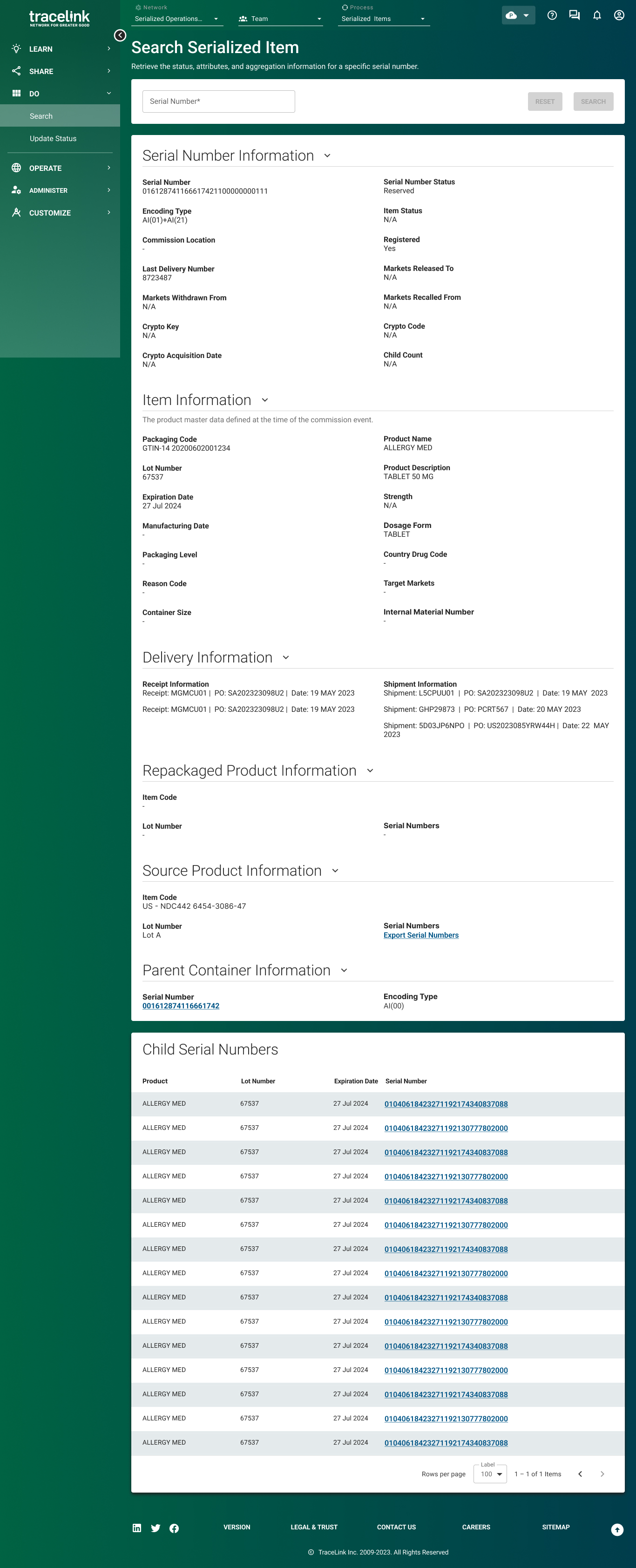The height and width of the screenshot is (1568, 636).
Task: Collapse the Item Information section
Action: click(x=265, y=400)
